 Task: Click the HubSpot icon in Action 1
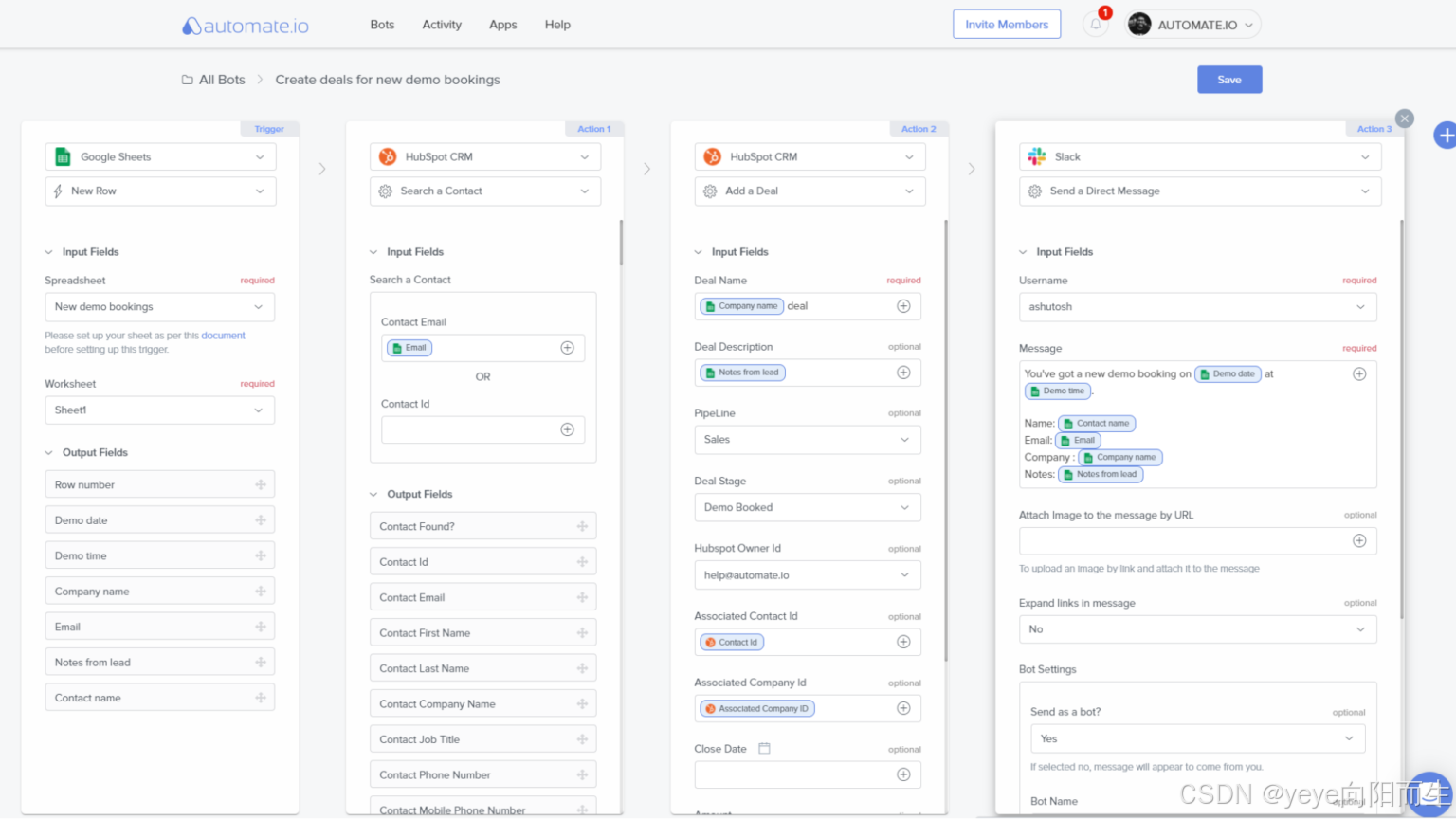pos(388,156)
